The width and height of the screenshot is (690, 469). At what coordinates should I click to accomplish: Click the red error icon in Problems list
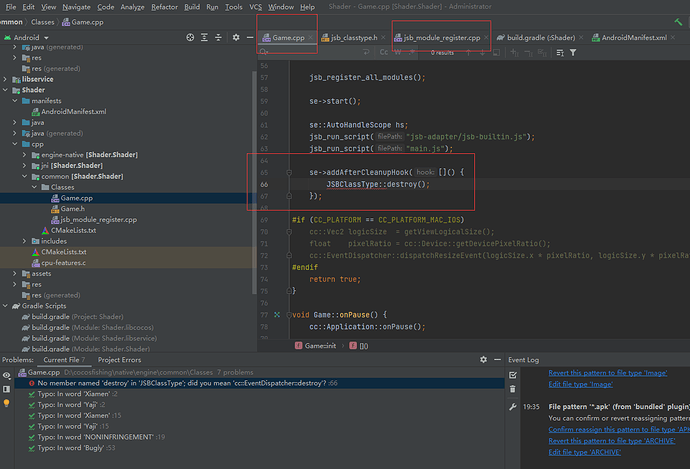[x=31, y=383]
